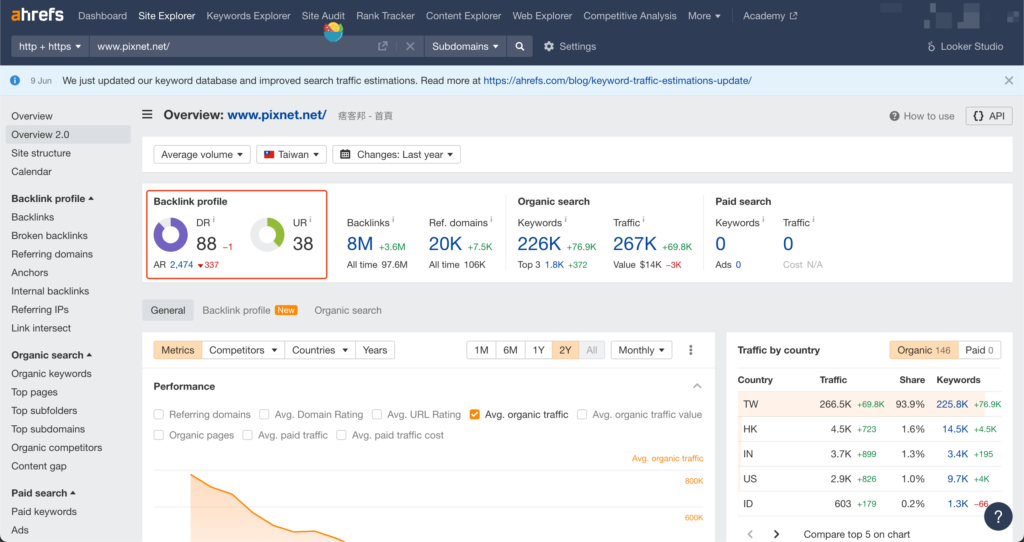Open the help chat question bubble
The image size is (1024, 542).
[x=998, y=517]
